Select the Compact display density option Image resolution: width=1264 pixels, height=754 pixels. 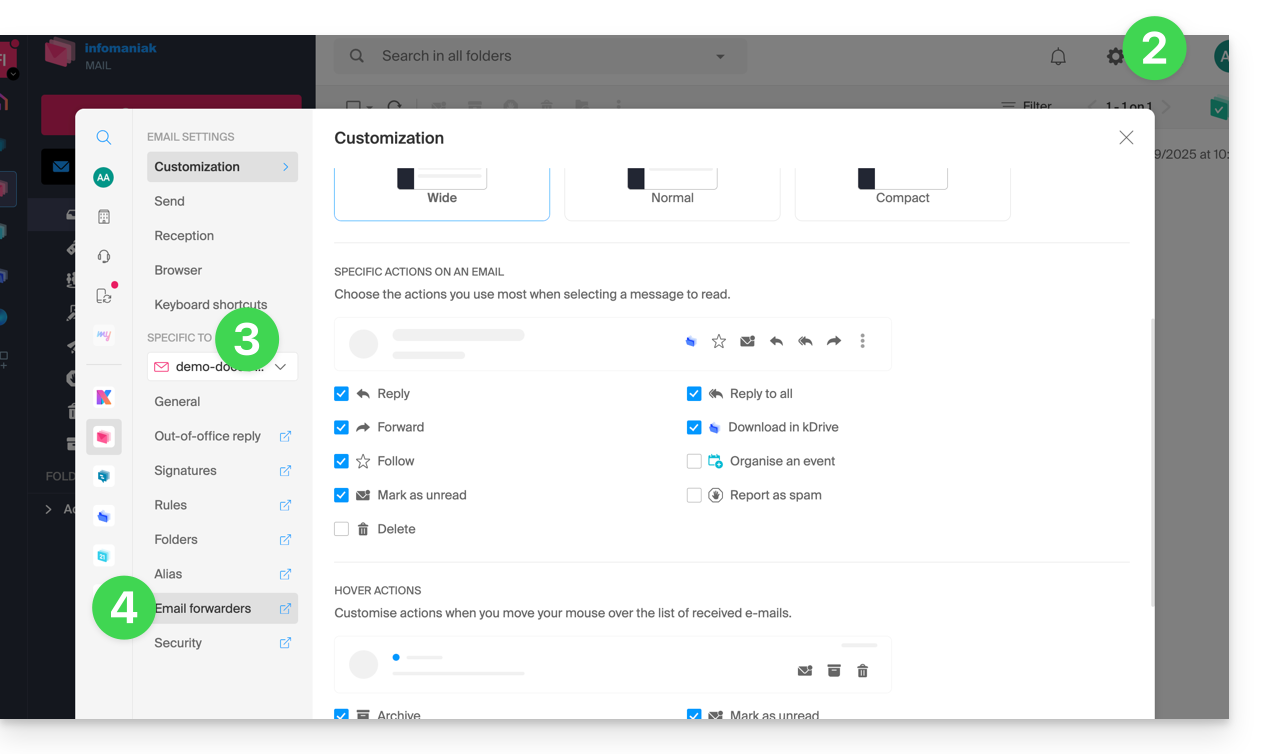tap(902, 194)
